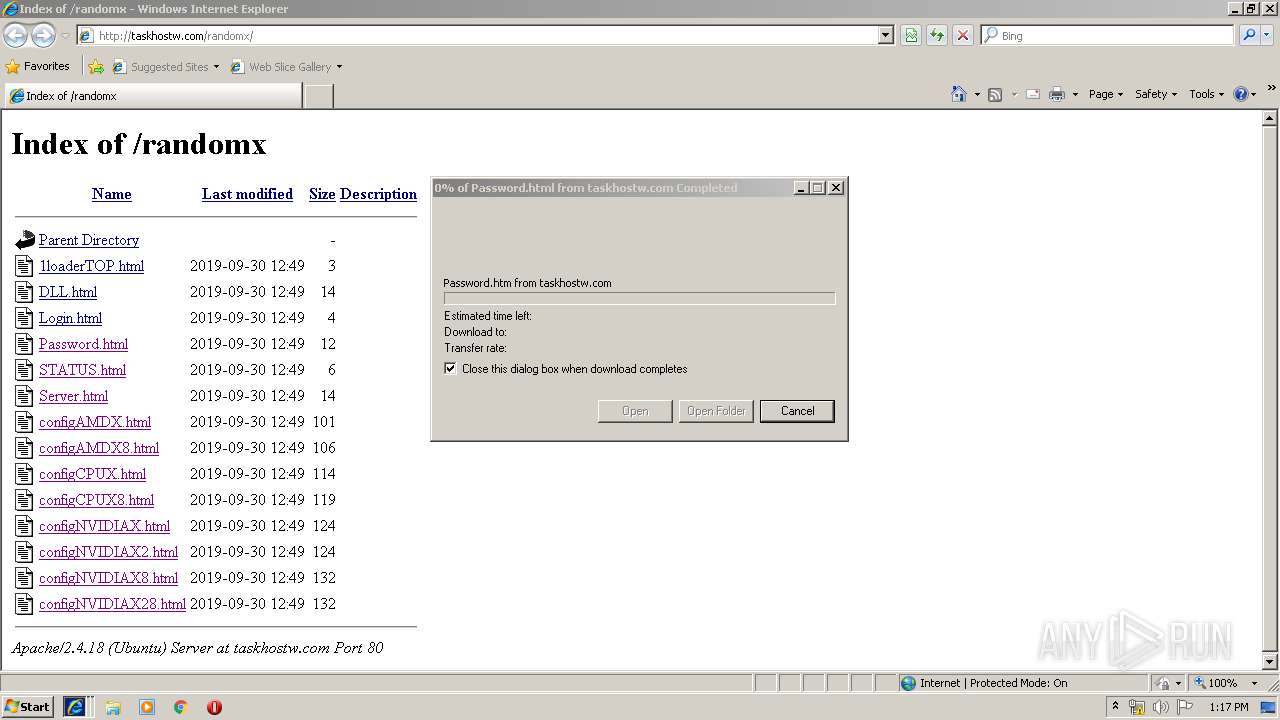Click the Read Mail icon
1280x720 pixels.
(x=1033, y=94)
